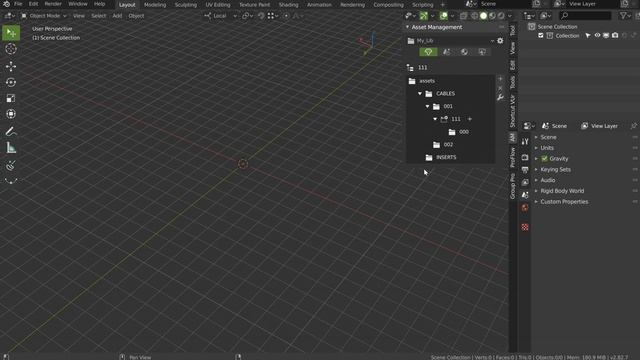Toggle proportional editing in header
Viewport: 640px width, 360px height.
point(286,16)
